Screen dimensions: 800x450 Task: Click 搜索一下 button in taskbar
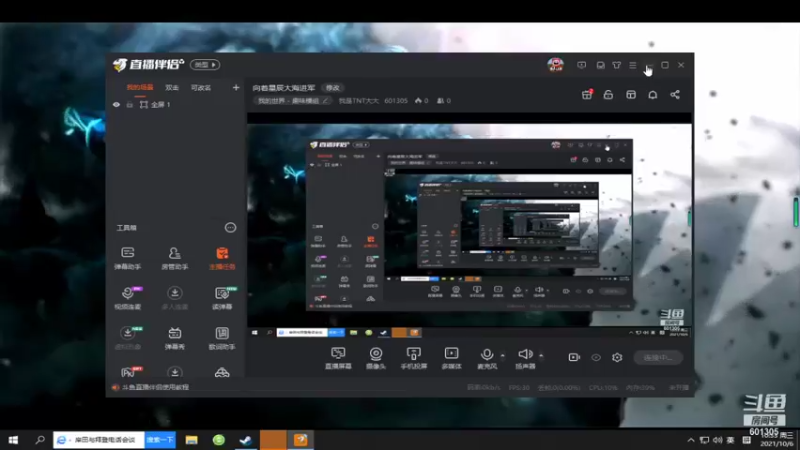(160, 440)
